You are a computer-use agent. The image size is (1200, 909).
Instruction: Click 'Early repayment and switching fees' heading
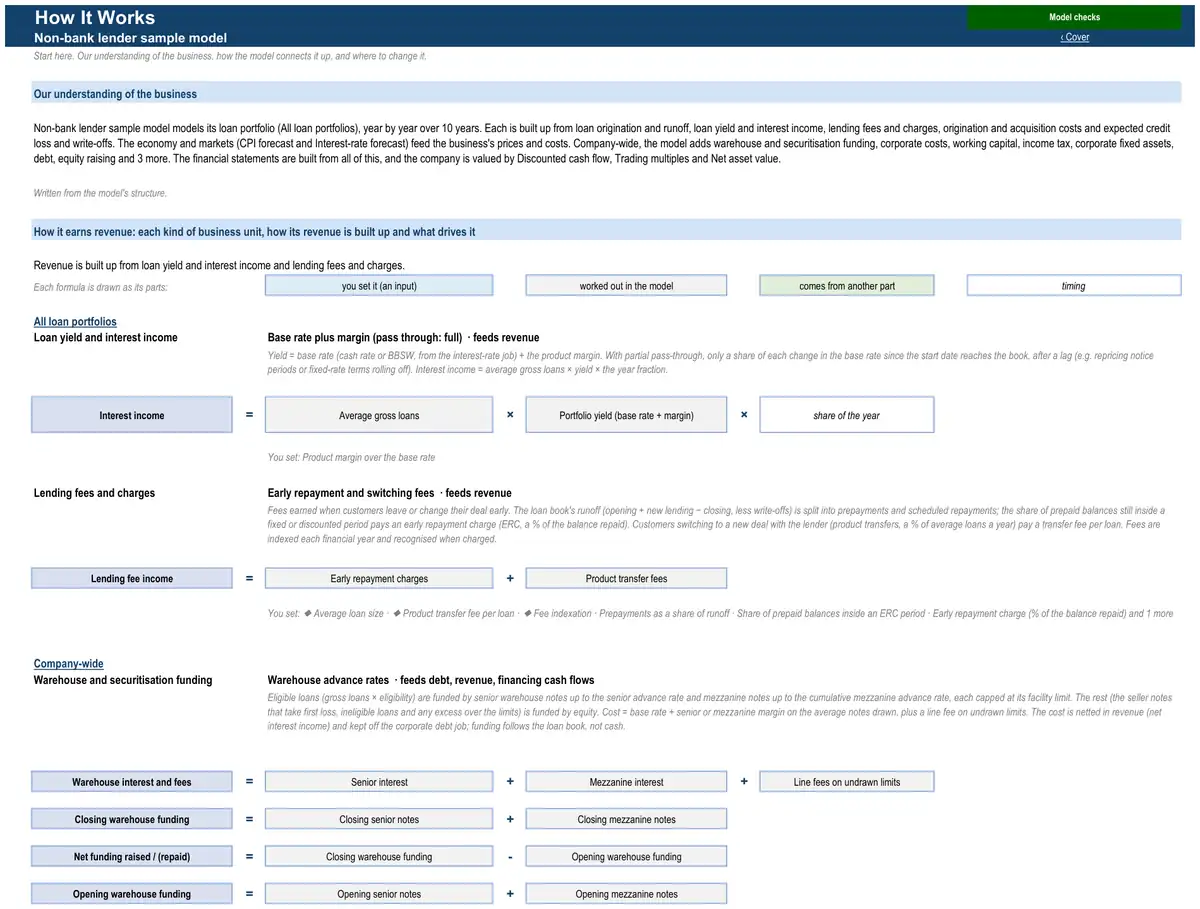pyautogui.click(x=351, y=493)
